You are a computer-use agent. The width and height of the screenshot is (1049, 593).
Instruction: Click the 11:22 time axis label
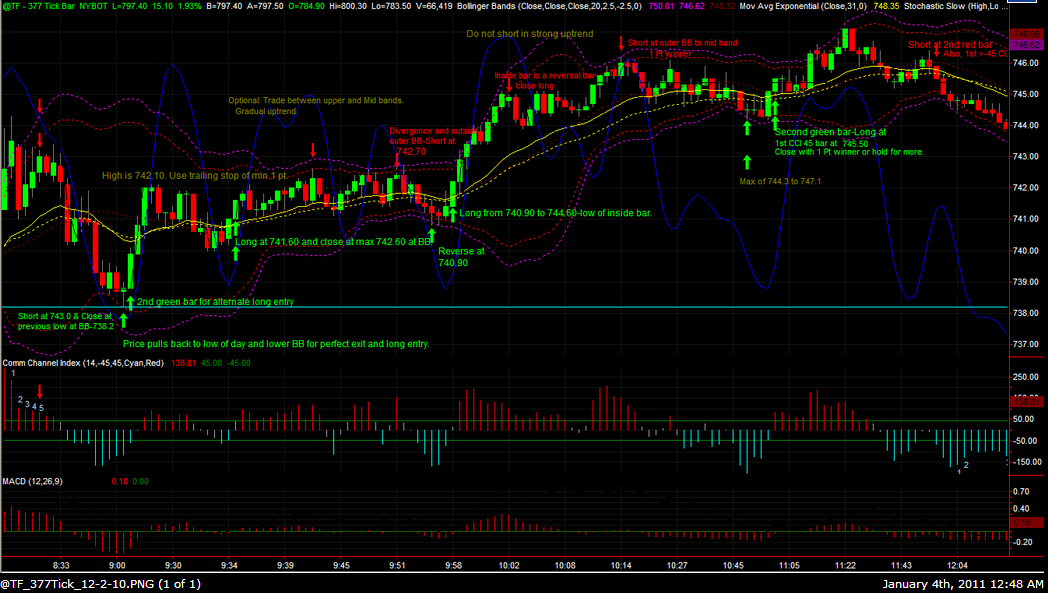pos(845,566)
